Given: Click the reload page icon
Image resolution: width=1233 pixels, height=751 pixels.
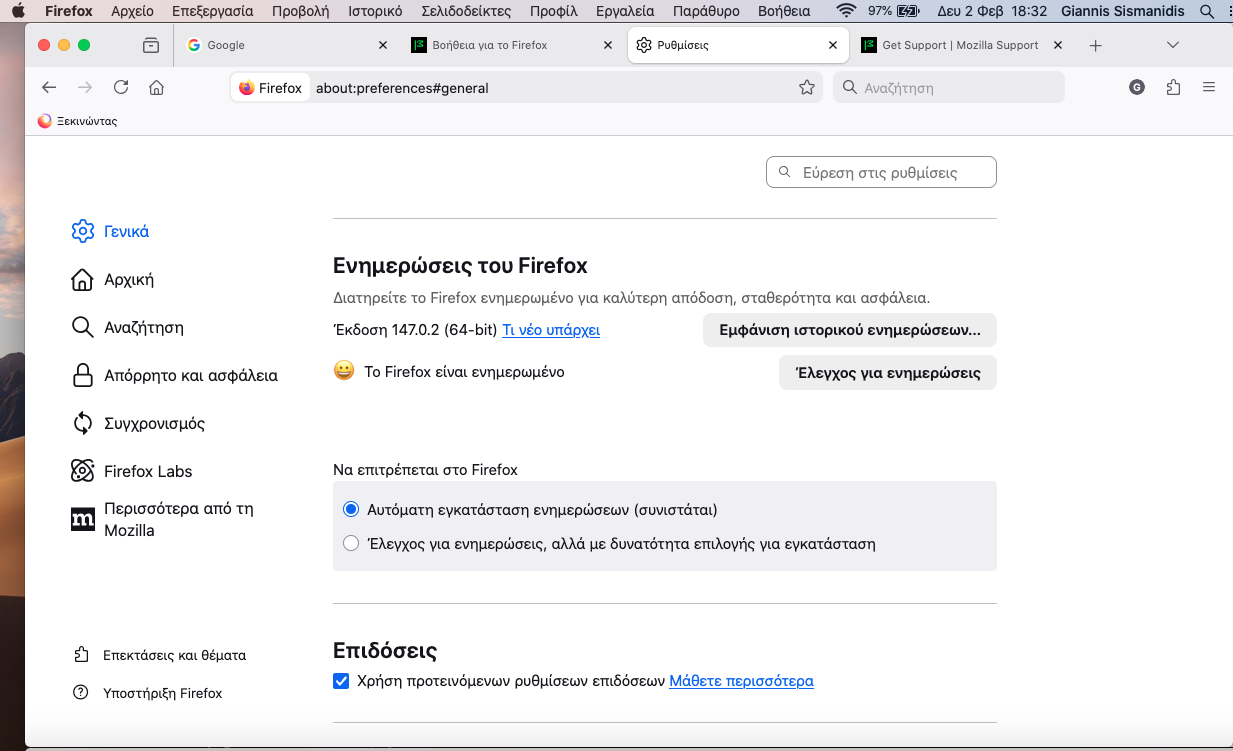Looking at the screenshot, I should [x=121, y=87].
